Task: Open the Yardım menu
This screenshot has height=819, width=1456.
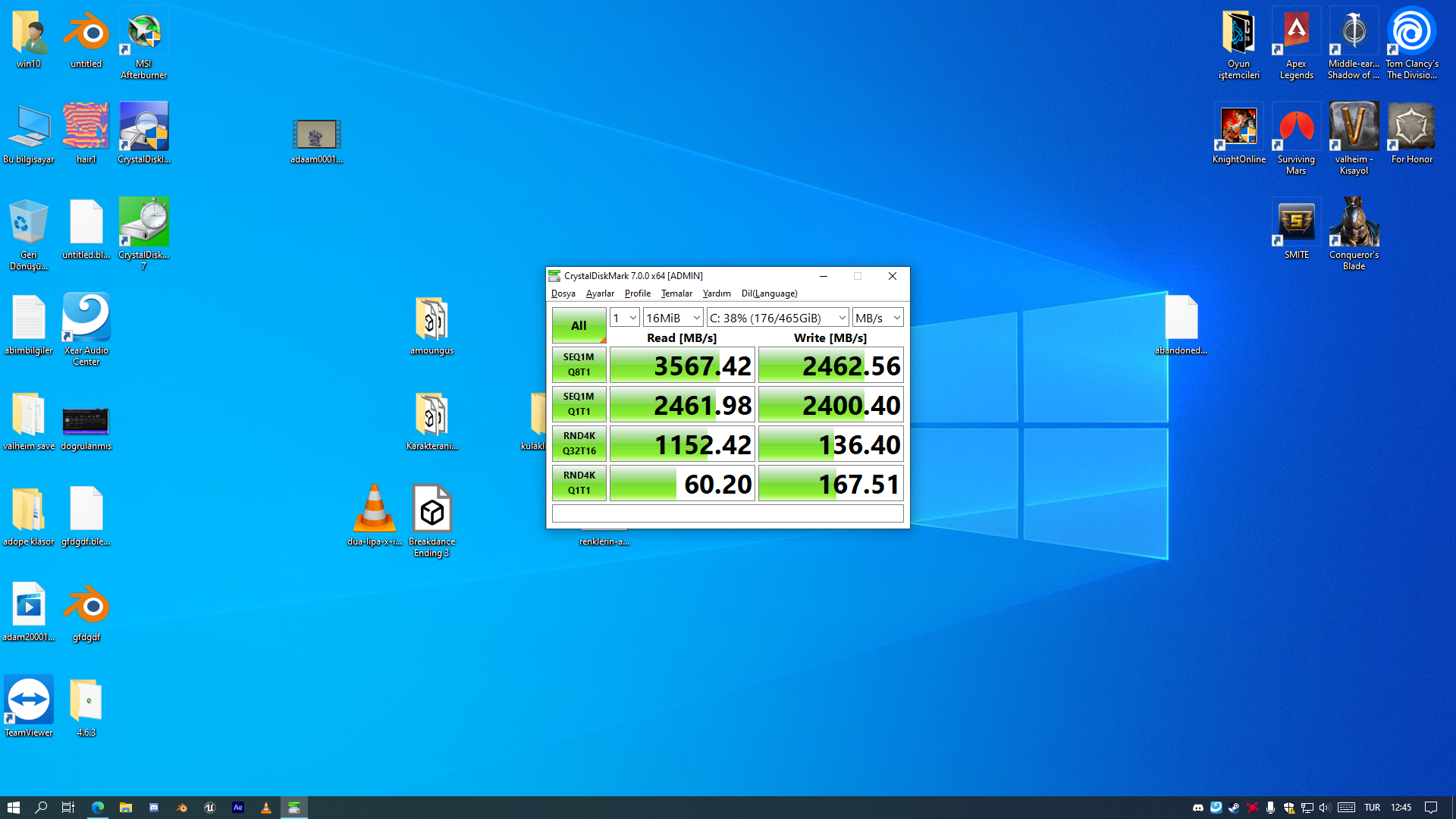Action: (717, 293)
